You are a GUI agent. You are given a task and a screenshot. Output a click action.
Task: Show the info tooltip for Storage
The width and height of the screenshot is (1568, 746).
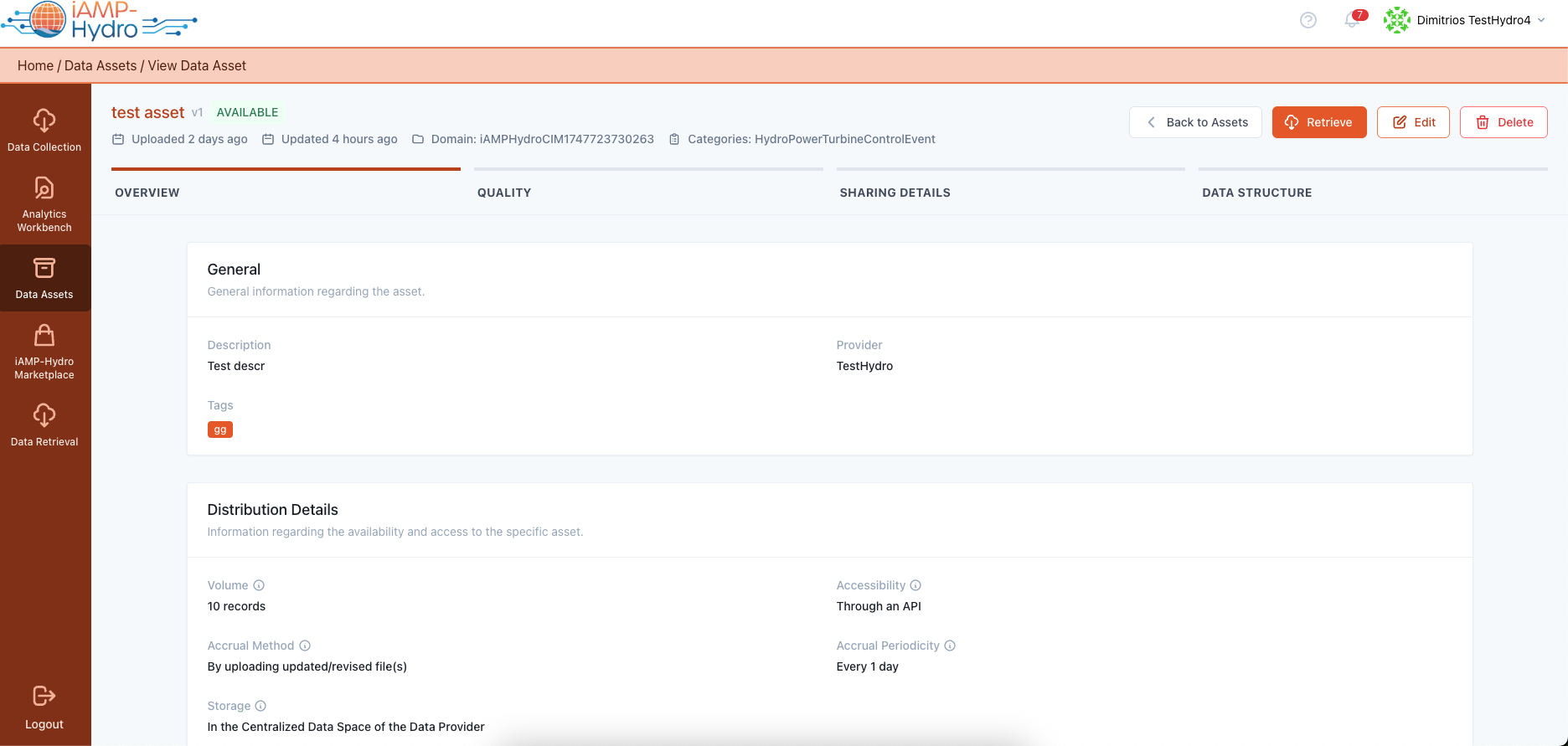tap(260, 706)
